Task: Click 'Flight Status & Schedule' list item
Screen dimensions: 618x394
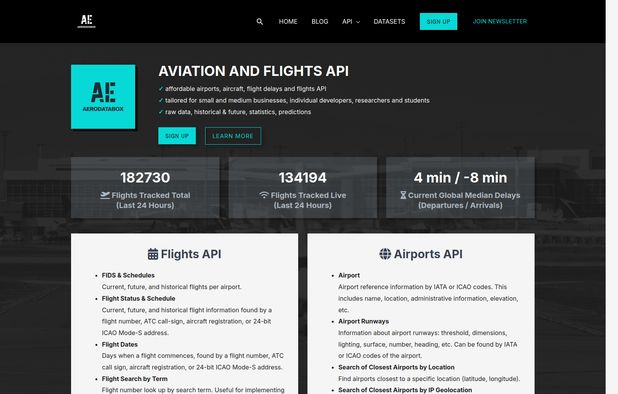Action: (138, 299)
